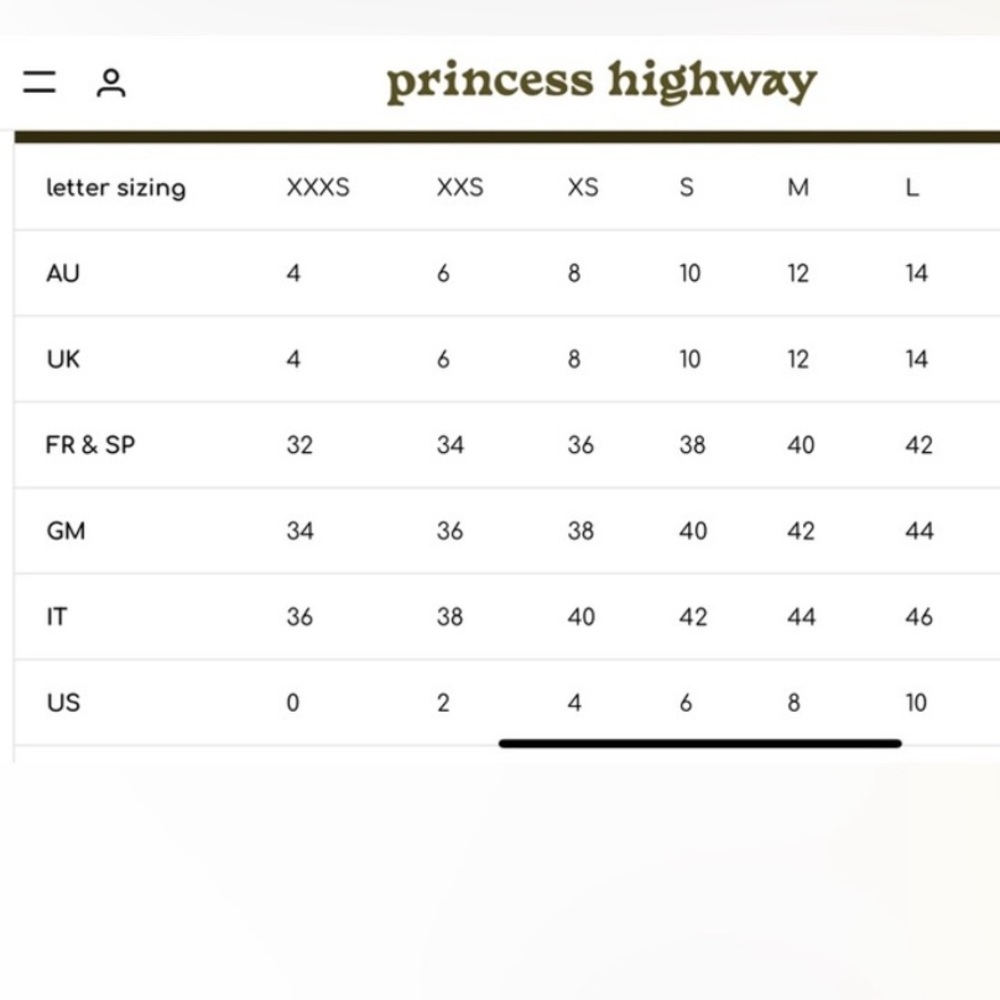Select AU size 4 under XXXS
Screen dimensions: 1000x1000
(x=293, y=274)
